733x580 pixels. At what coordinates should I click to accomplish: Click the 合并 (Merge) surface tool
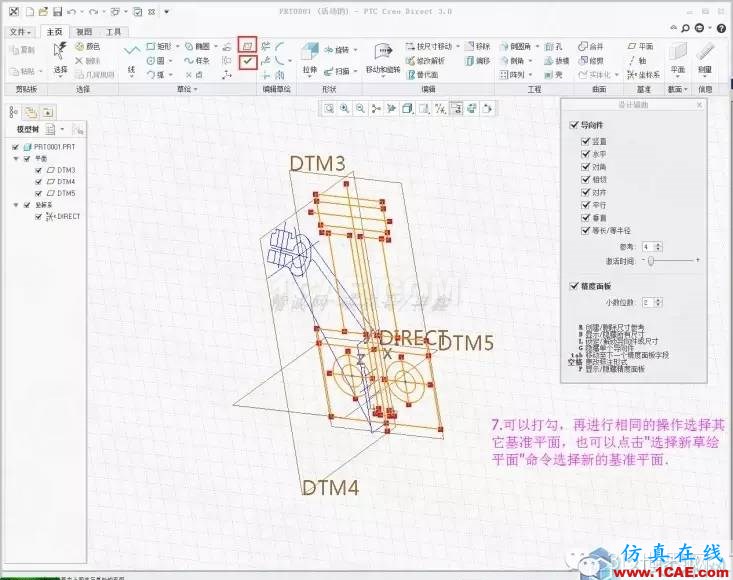pos(591,46)
